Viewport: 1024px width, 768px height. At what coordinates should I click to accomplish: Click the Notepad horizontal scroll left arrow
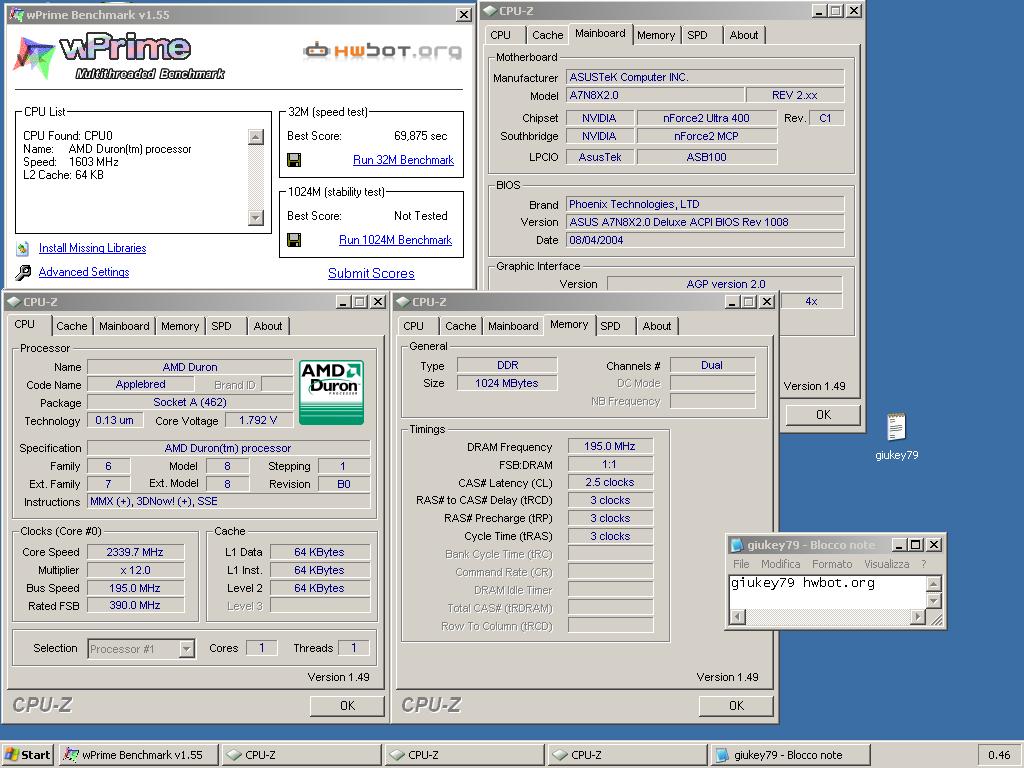pos(737,616)
